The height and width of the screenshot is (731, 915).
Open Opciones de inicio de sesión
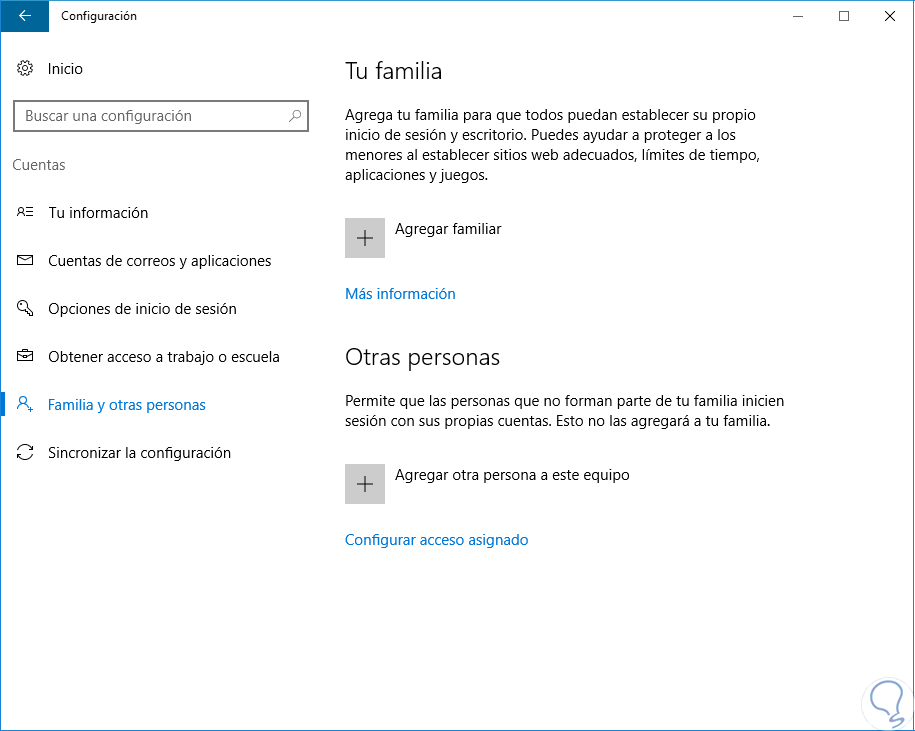142,309
